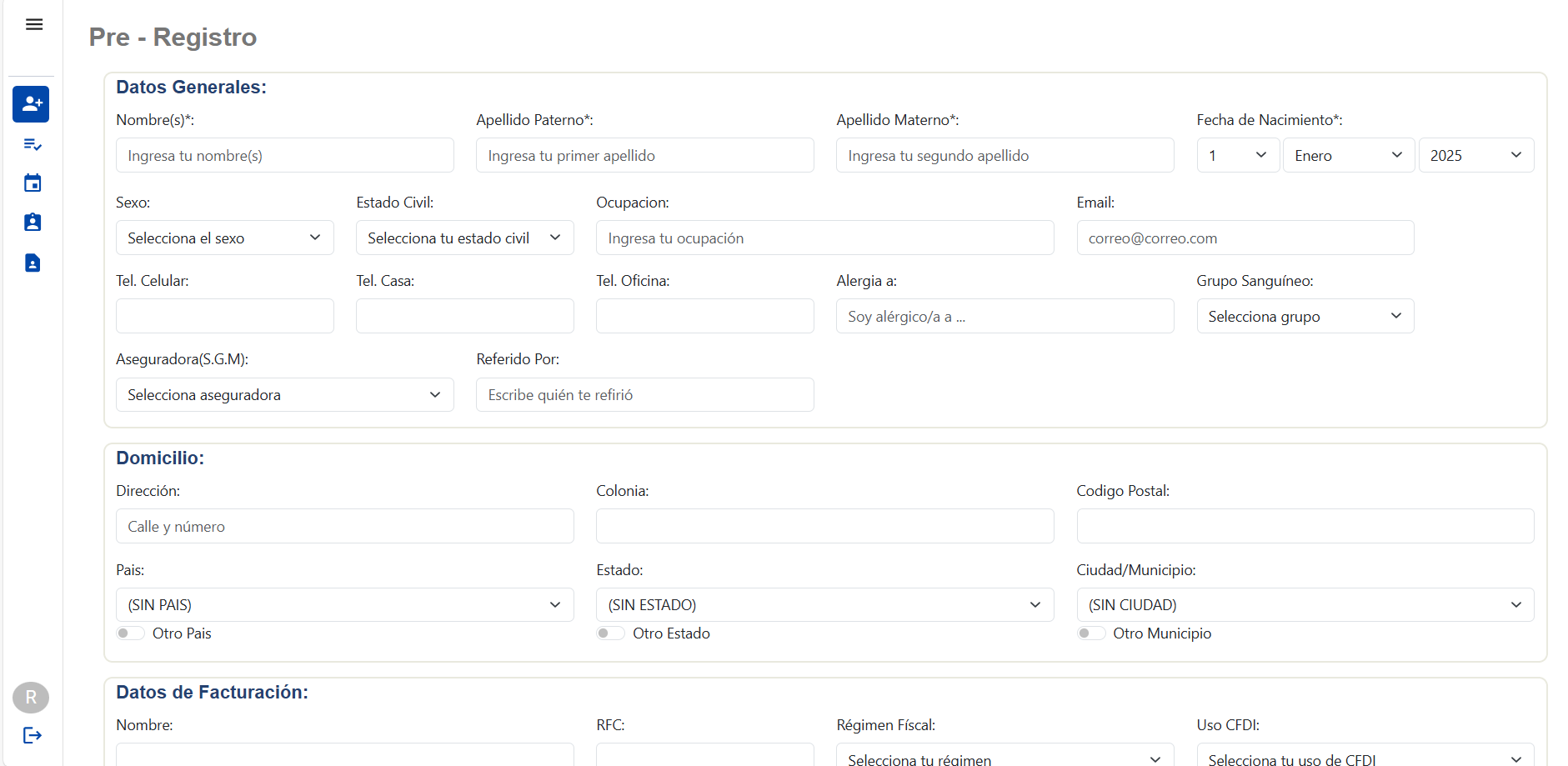Viewport: 1568px width, 766px height.
Task: Open the checklist sidebar icon
Action: (33, 145)
